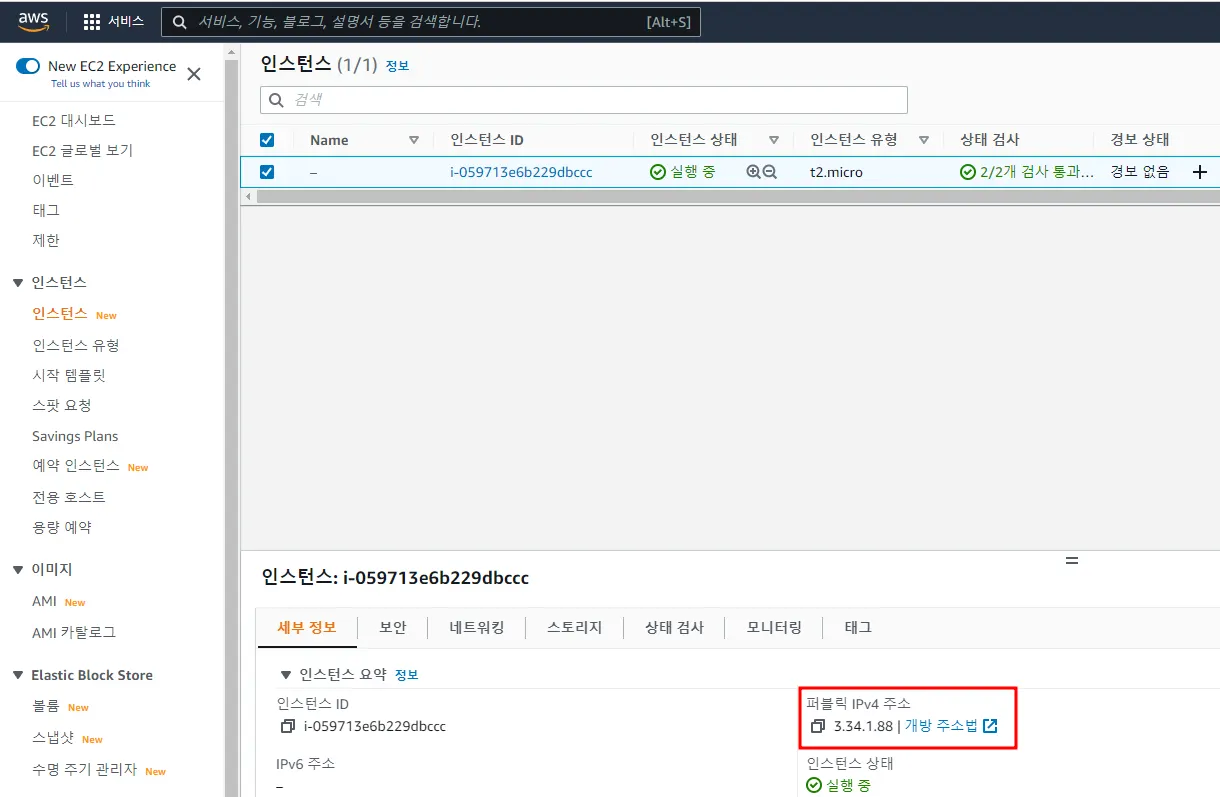Switch to the 세부 정보 tab
This screenshot has width=1220, height=797.
point(307,627)
